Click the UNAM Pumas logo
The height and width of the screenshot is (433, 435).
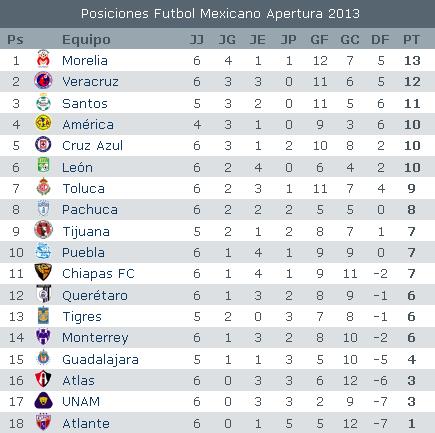[x=43, y=400]
